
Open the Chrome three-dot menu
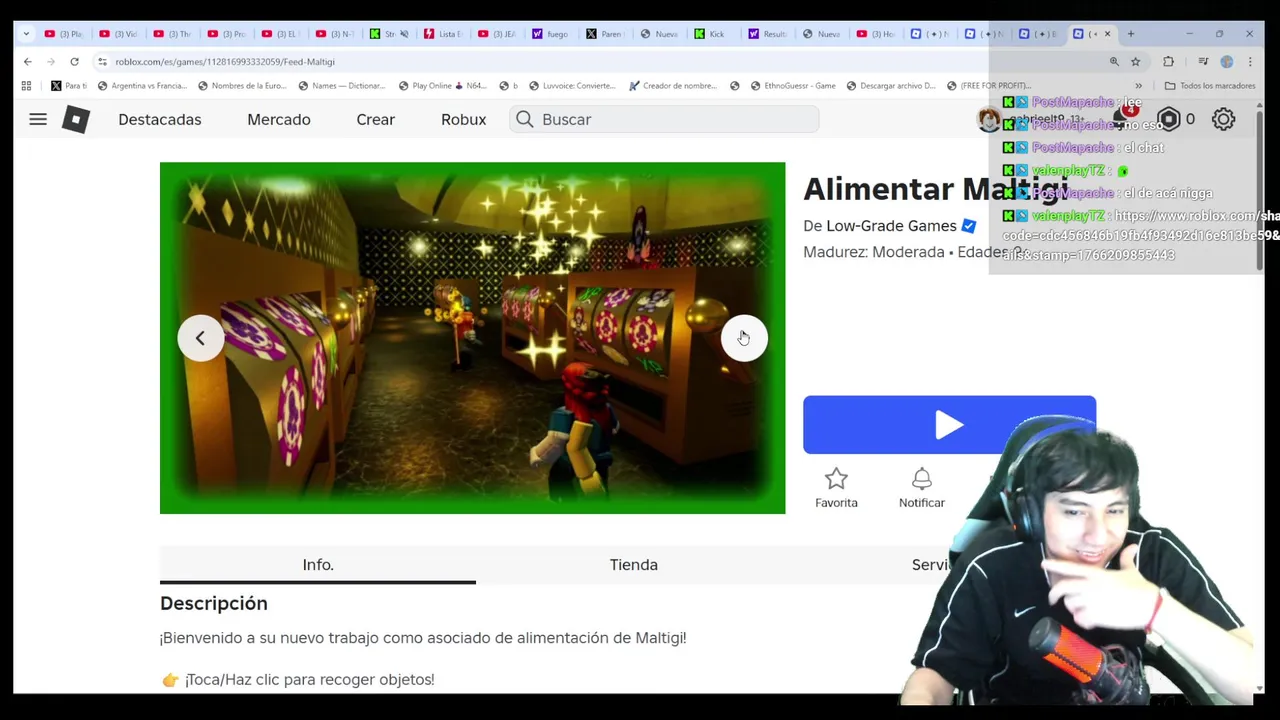pos(1250,61)
